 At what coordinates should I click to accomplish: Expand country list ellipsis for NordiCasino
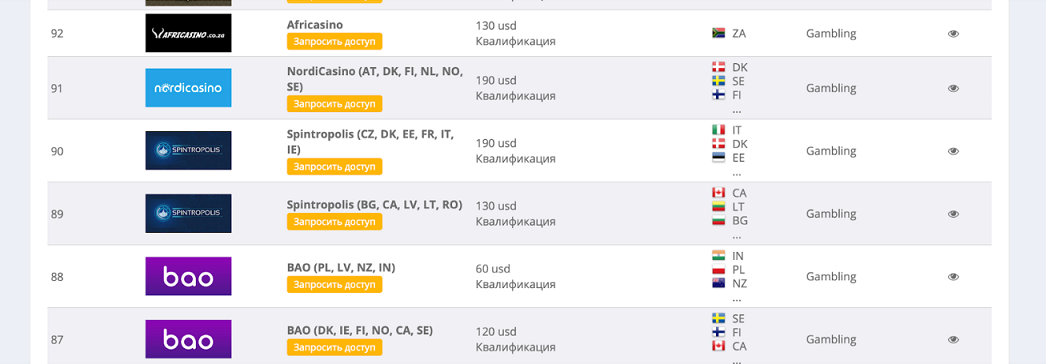736,110
